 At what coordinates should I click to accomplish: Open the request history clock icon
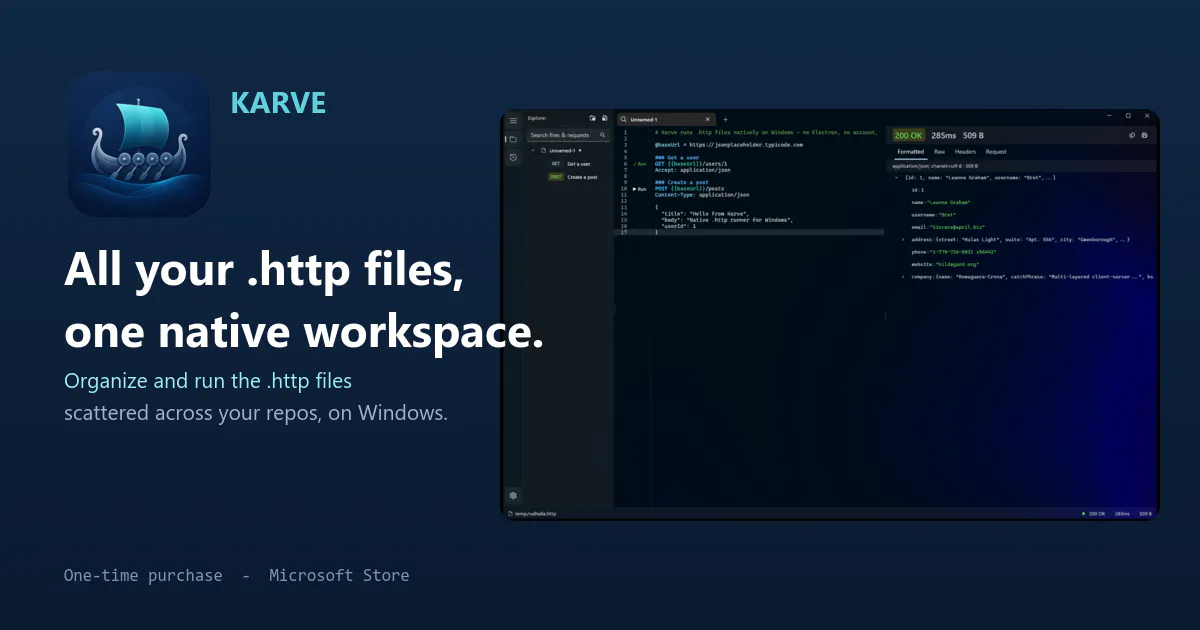(x=513, y=157)
